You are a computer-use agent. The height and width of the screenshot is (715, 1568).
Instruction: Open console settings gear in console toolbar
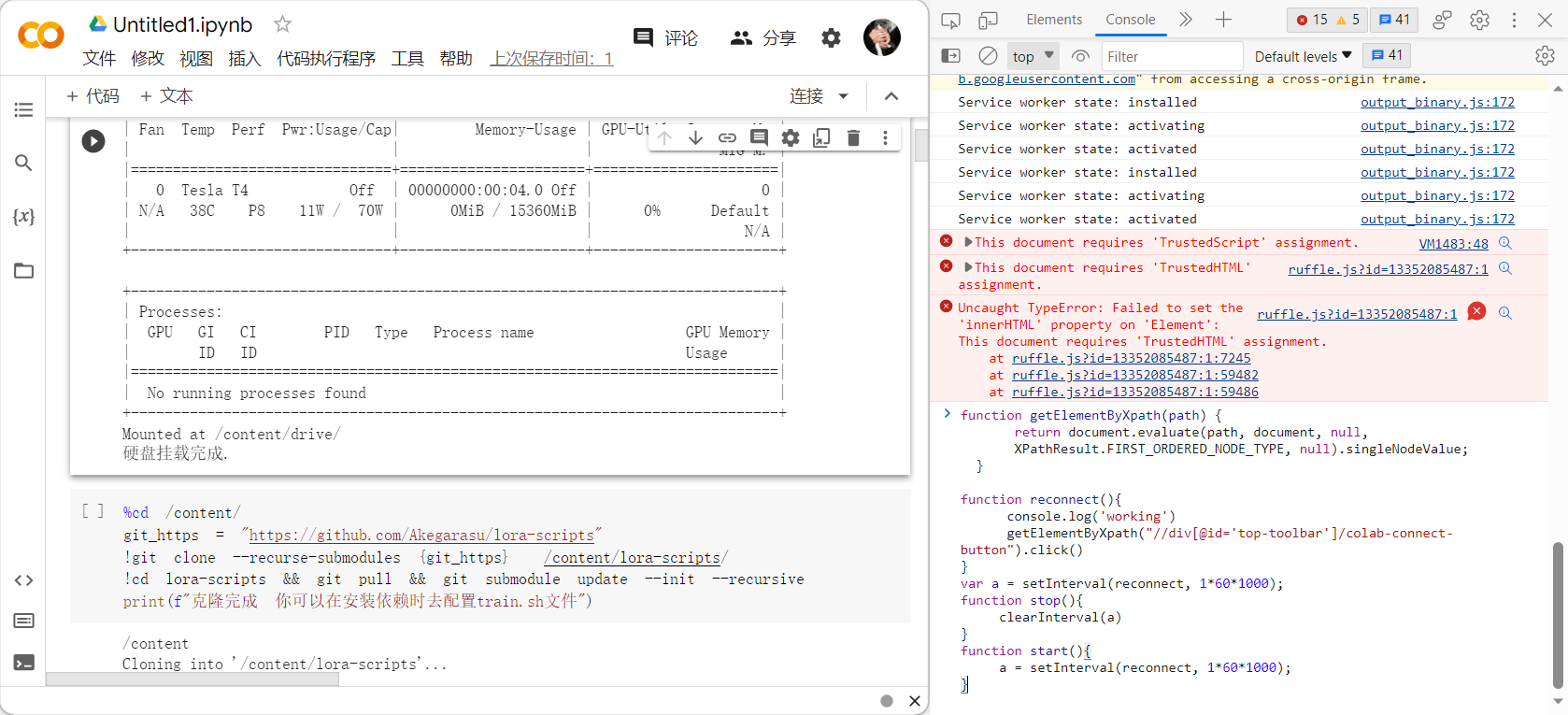[x=1545, y=56]
